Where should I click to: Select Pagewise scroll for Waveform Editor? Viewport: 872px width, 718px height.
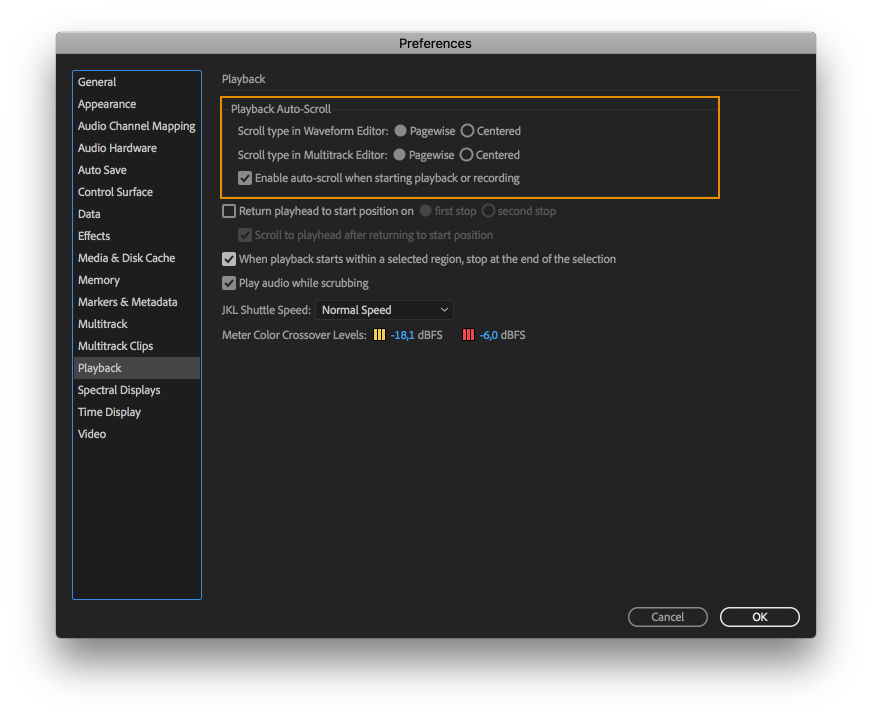tap(399, 130)
